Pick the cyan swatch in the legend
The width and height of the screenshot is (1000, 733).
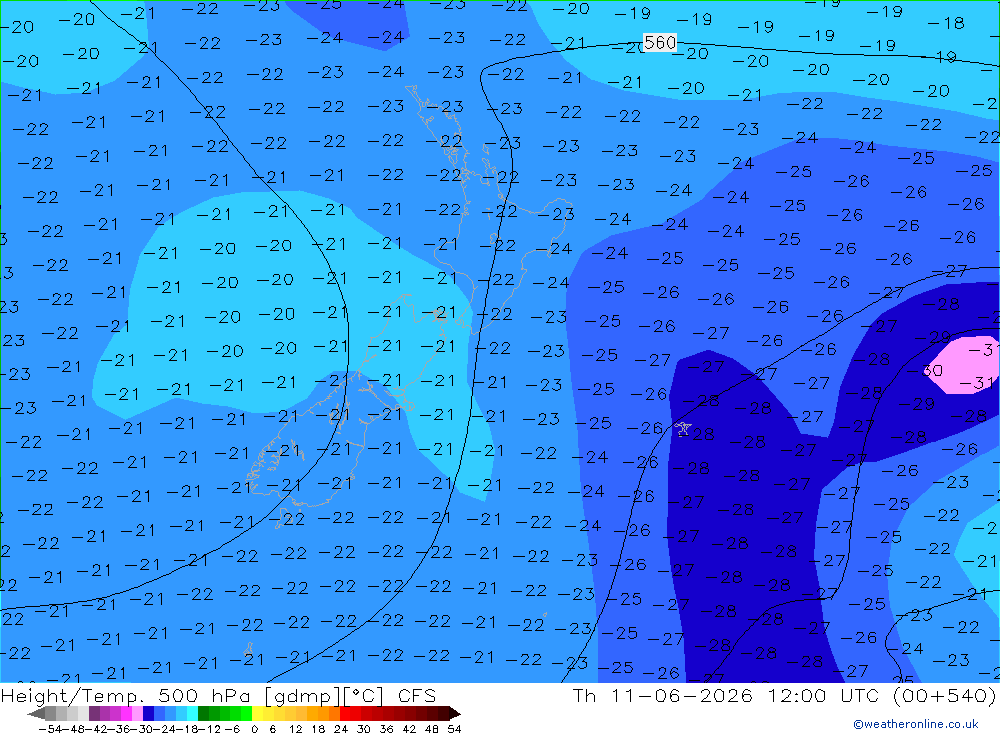(x=192, y=714)
